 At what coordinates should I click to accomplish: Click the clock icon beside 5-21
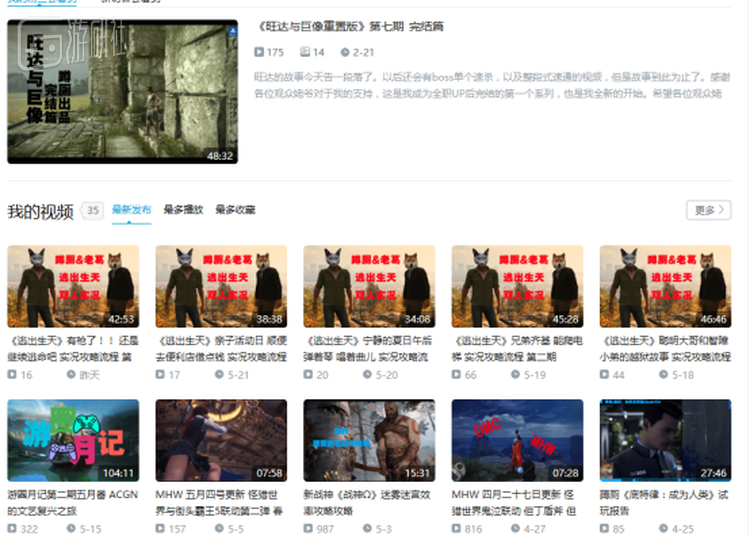219,374
